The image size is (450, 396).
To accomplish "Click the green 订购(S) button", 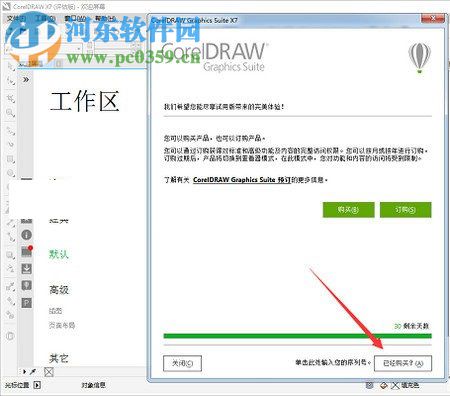I will point(405,210).
